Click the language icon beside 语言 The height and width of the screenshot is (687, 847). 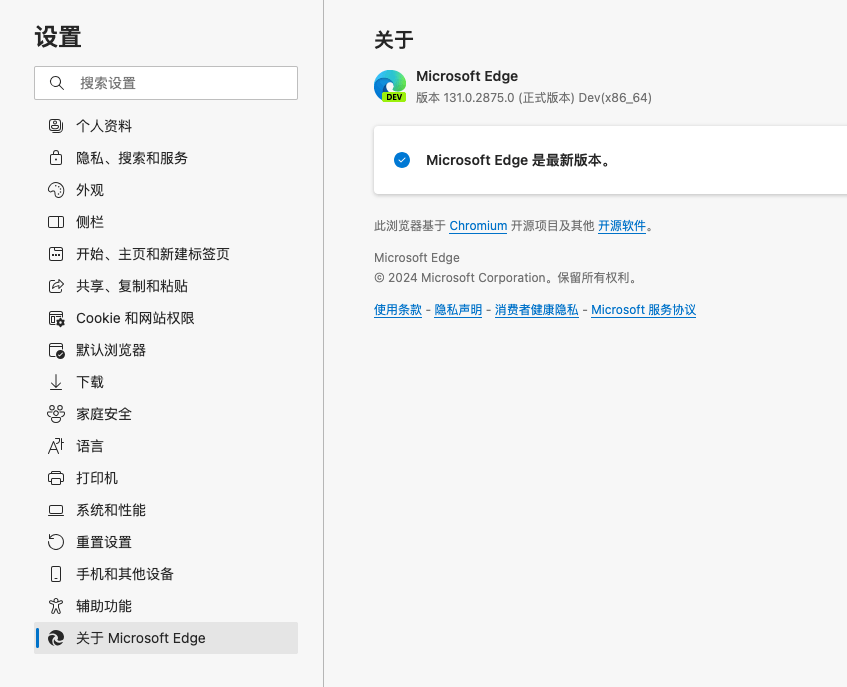click(x=56, y=446)
